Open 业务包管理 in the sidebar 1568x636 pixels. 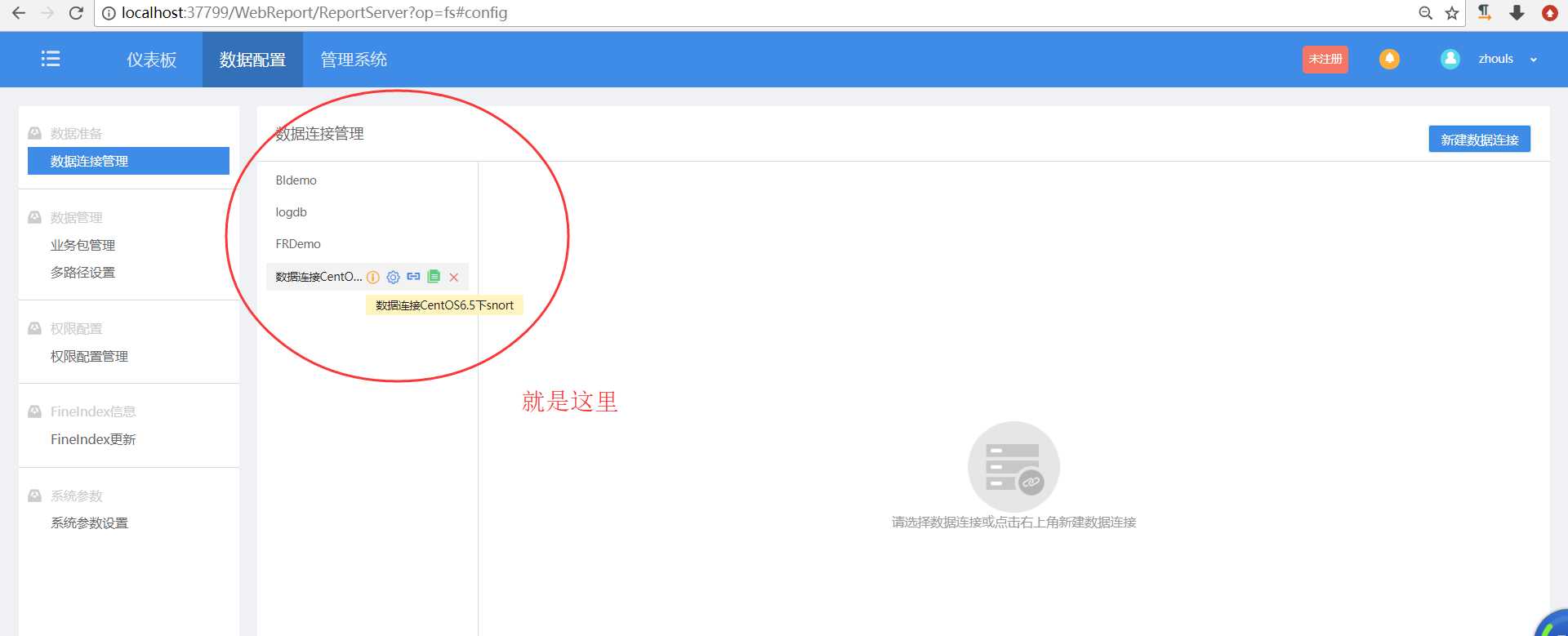click(82, 245)
